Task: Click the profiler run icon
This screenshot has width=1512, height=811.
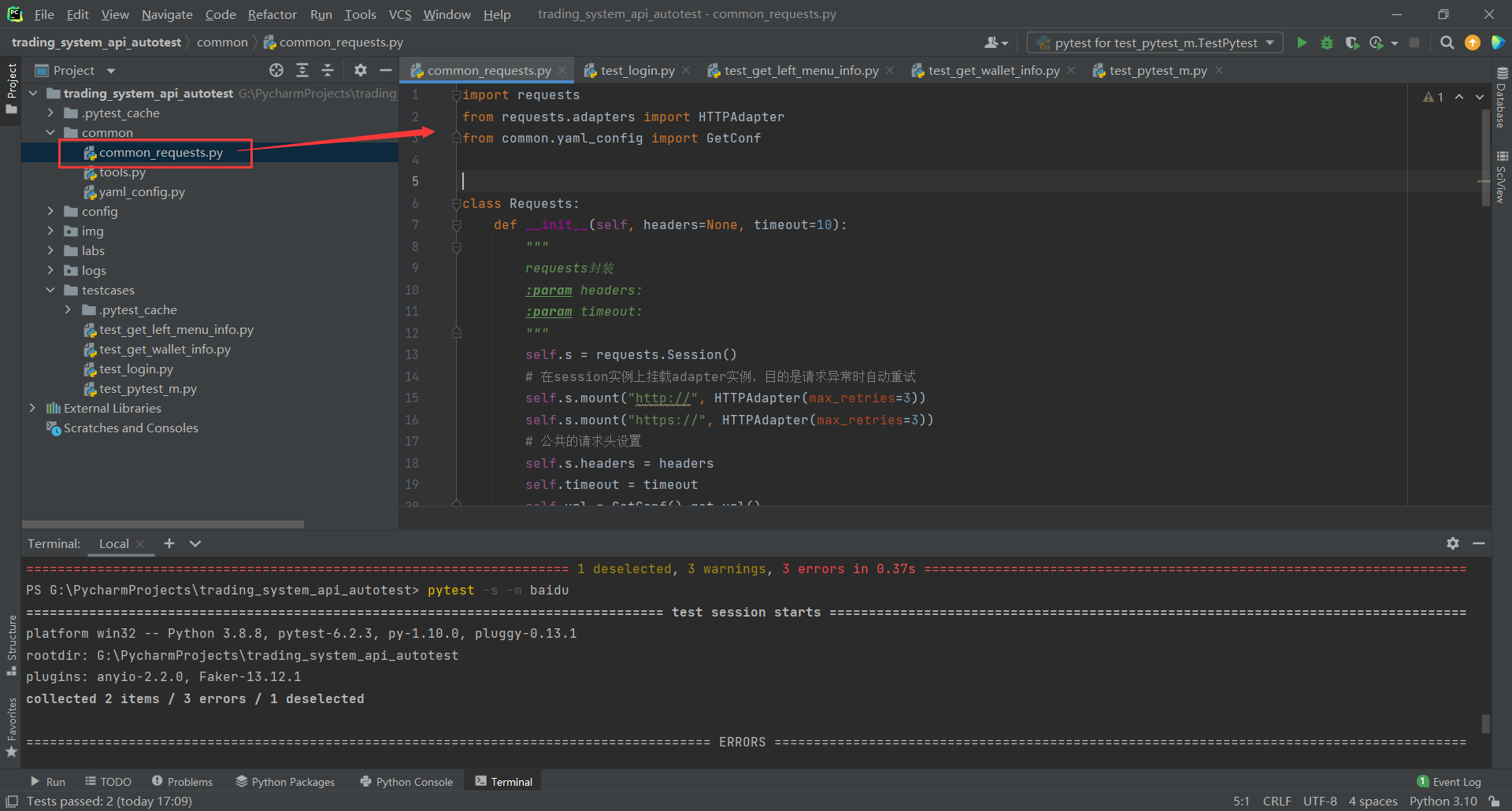Action: pos(1377,43)
